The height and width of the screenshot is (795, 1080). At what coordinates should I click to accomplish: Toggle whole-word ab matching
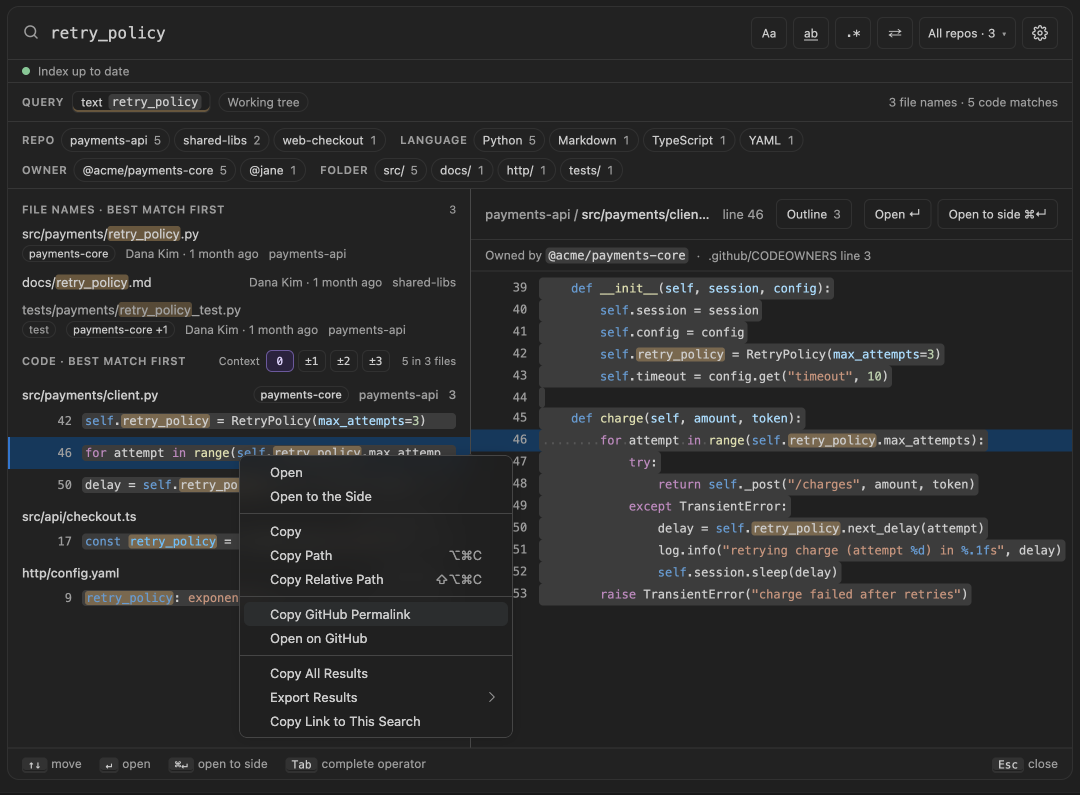point(811,33)
